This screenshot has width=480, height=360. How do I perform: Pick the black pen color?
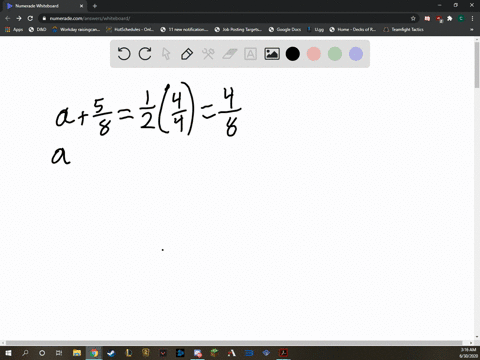click(293, 54)
